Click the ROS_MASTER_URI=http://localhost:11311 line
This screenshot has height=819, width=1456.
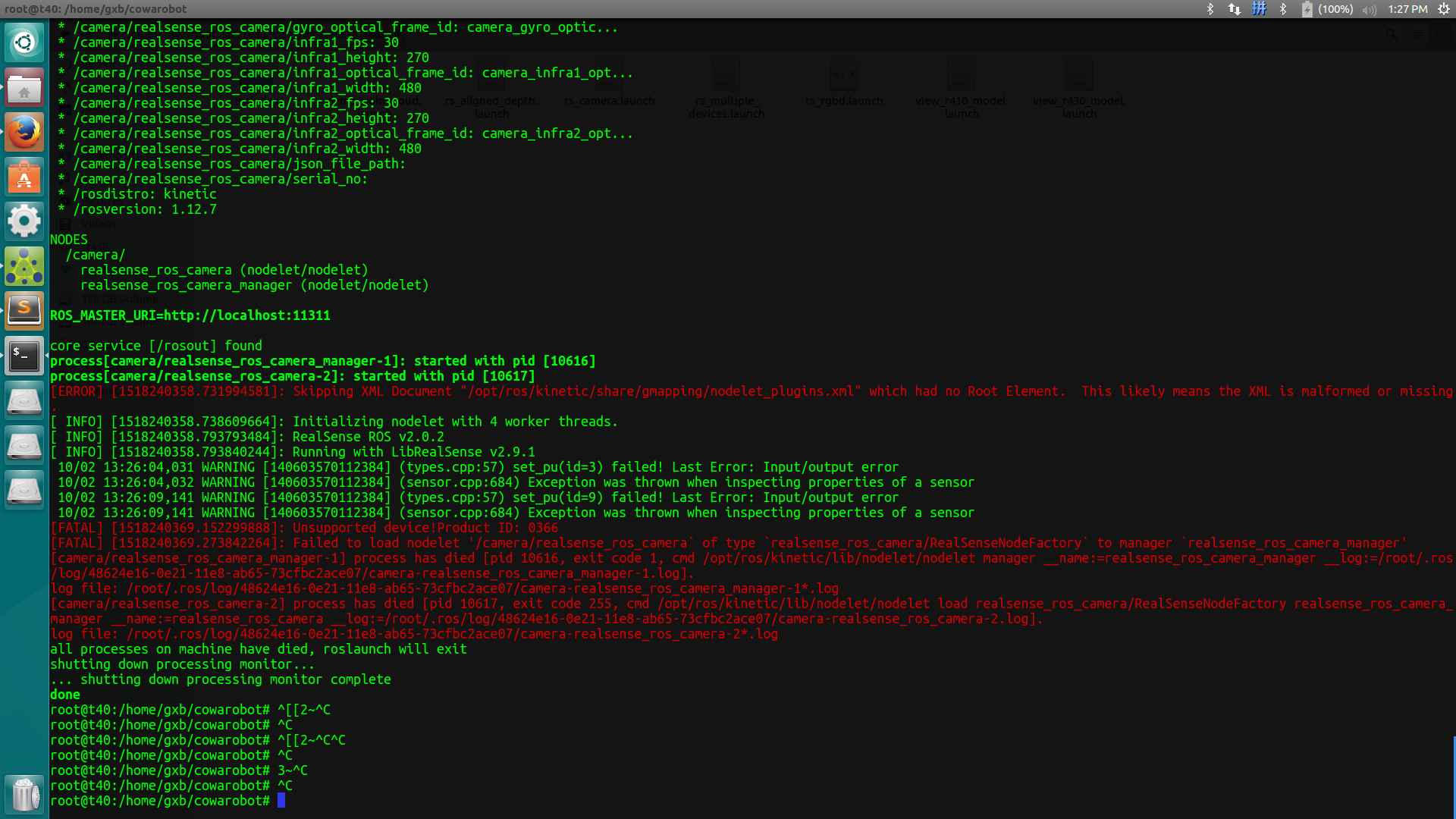[x=190, y=315]
